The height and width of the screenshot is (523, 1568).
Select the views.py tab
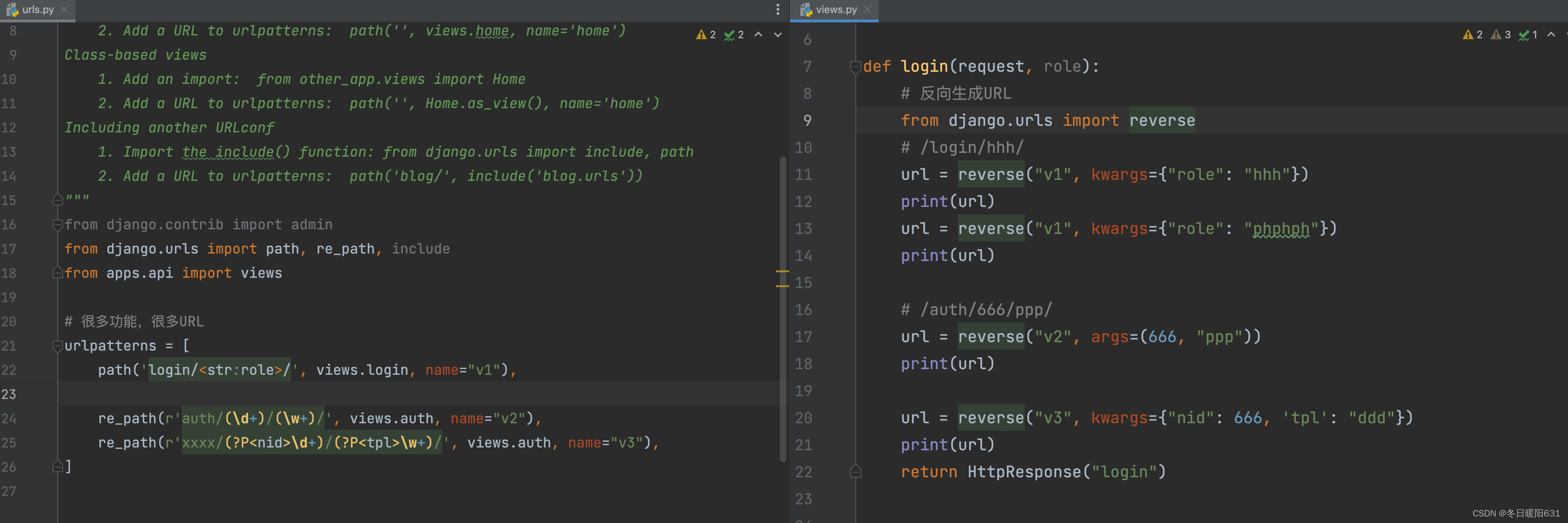pyautogui.click(x=835, y=9)
